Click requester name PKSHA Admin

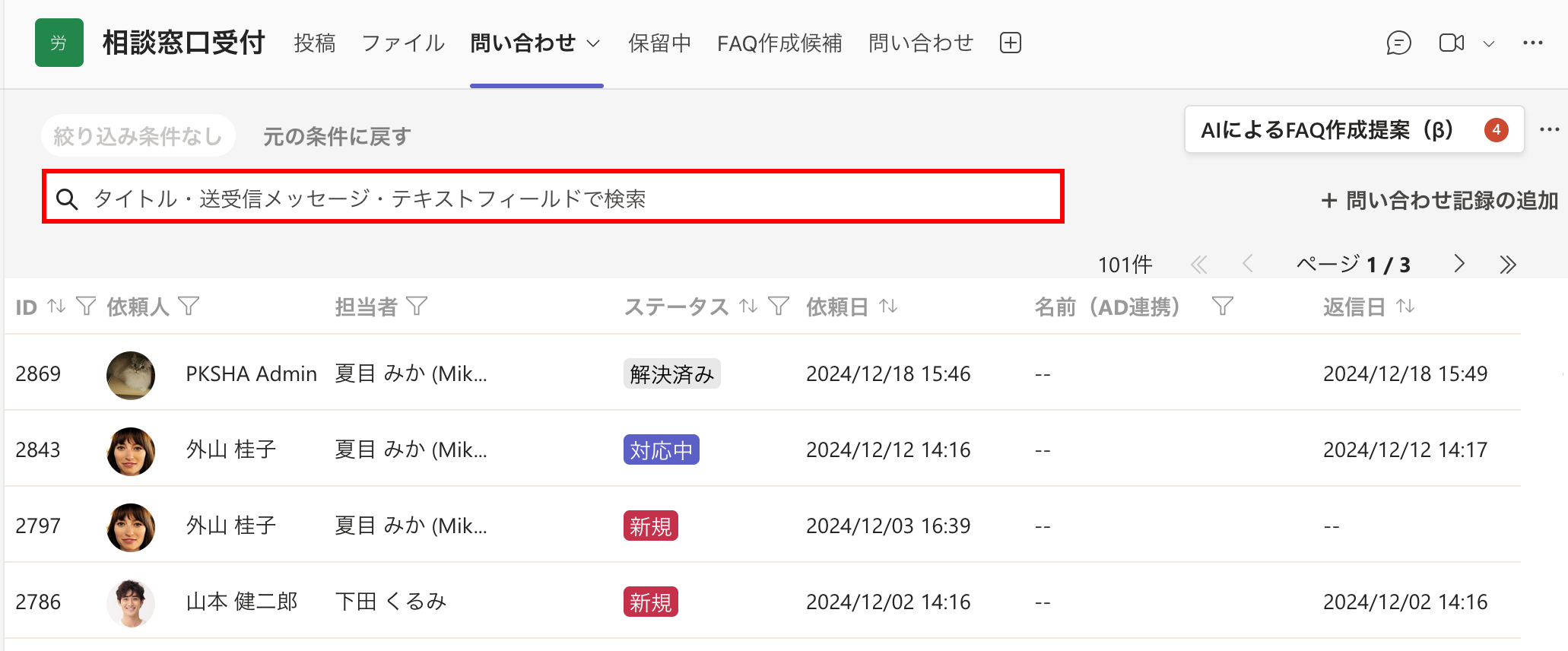(x=251, y=373)
